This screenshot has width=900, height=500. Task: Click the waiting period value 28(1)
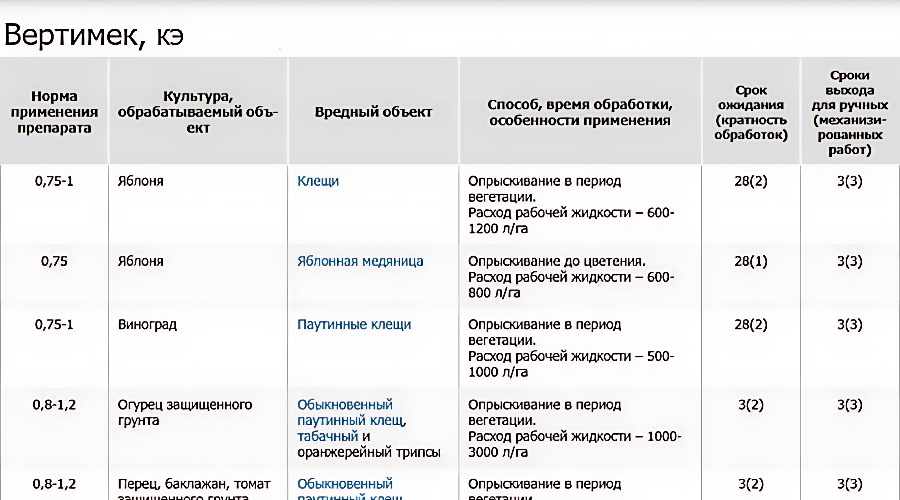751,261
